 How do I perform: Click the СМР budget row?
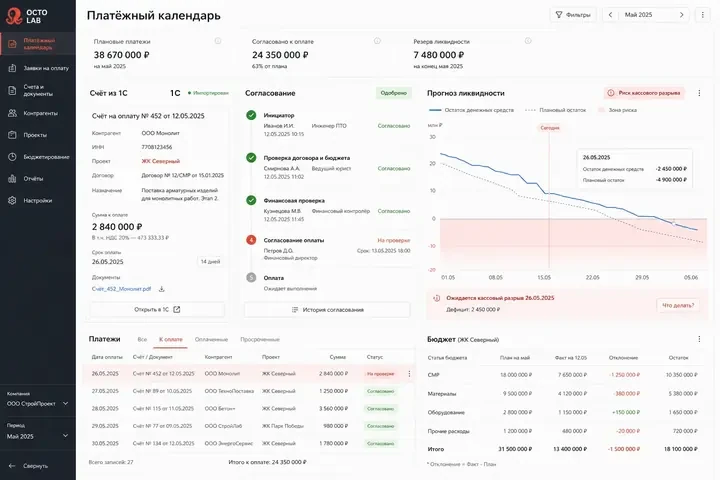click(x=565, y=375)
